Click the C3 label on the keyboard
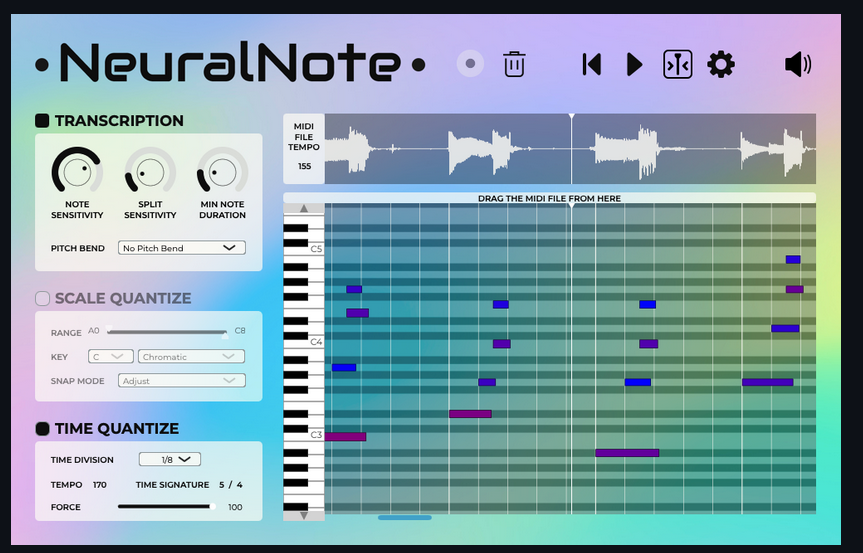Viewport: 863px width, 553px height. pyautogui.click(x=316, y=435)
